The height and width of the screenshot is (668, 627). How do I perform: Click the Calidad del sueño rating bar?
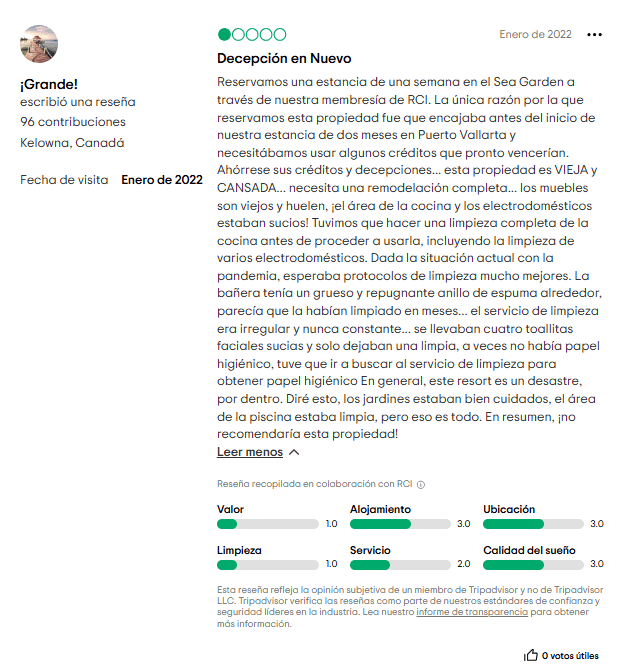tap(533, 565)
